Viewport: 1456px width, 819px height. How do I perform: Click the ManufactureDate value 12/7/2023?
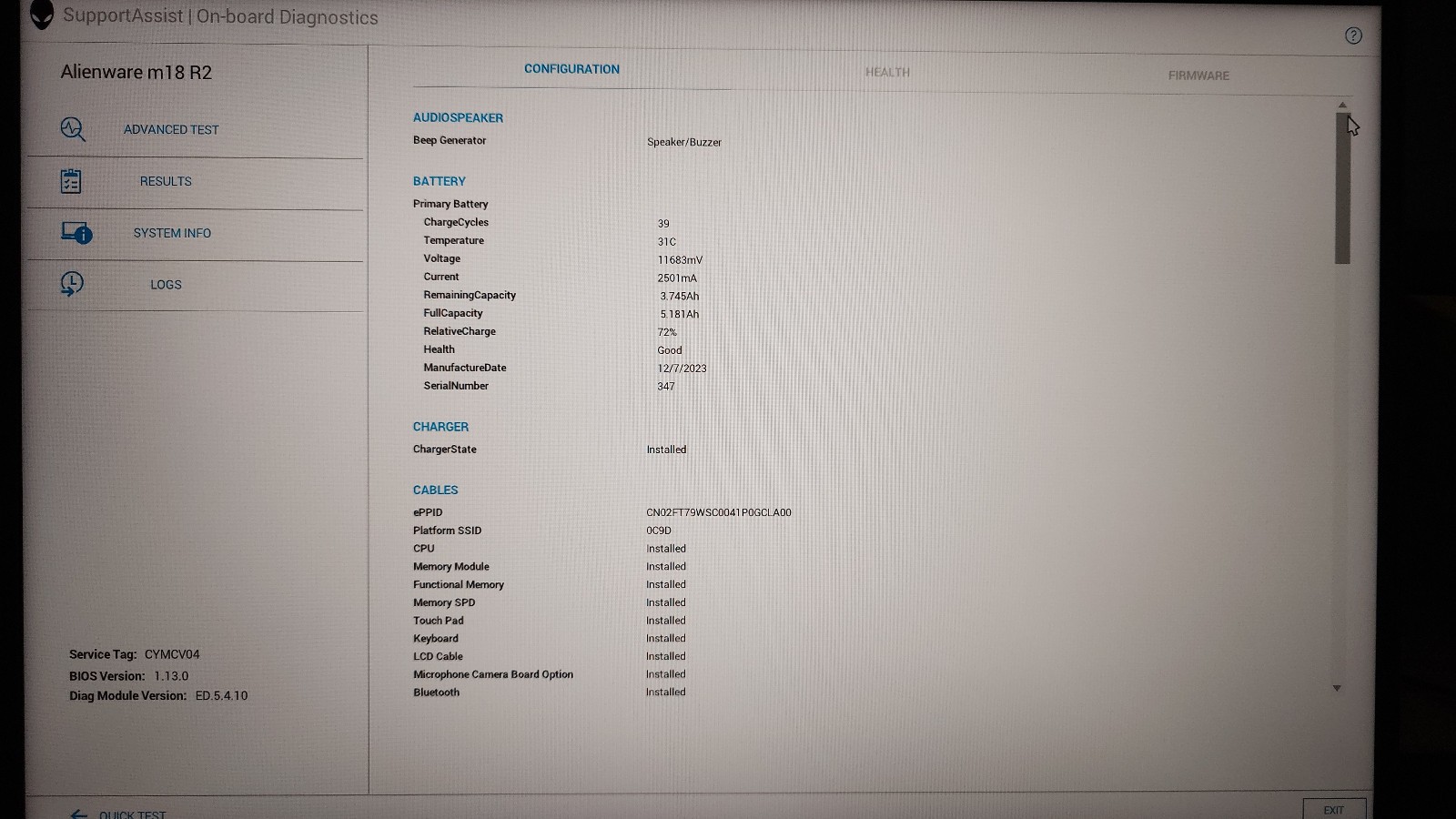coord(682,369)
